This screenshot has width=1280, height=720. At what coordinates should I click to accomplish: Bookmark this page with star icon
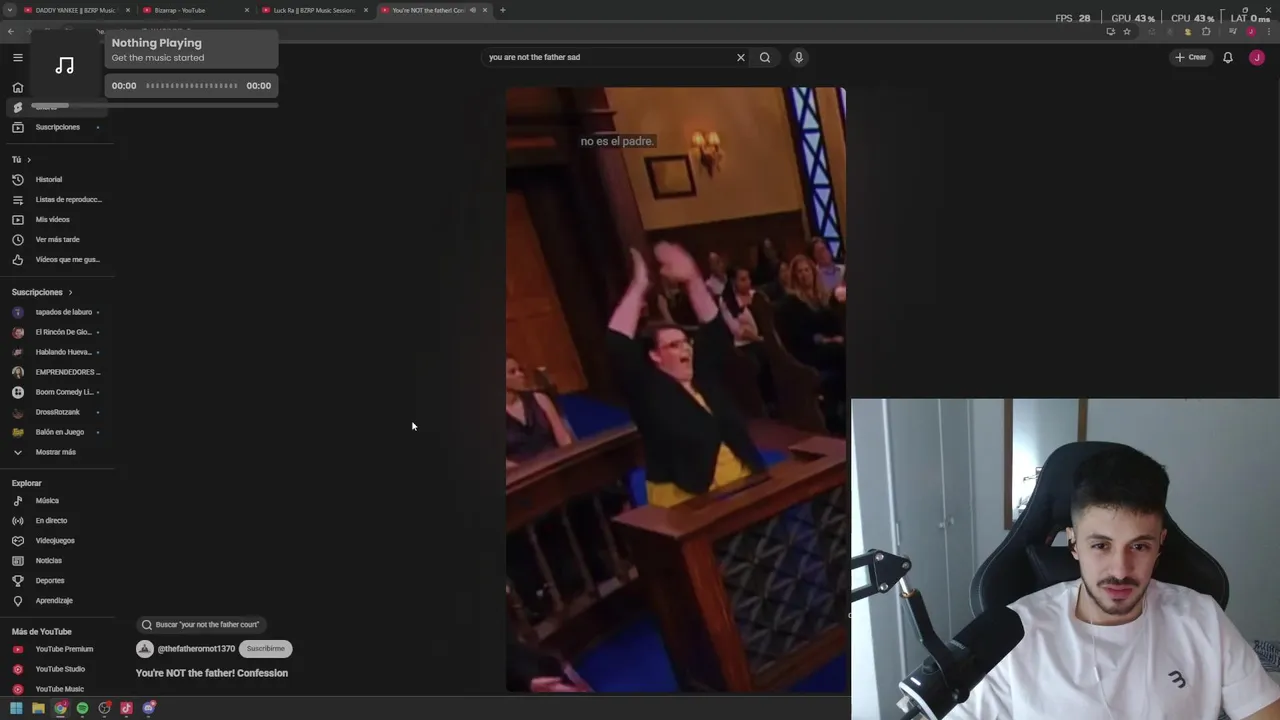coord(1127,31)
